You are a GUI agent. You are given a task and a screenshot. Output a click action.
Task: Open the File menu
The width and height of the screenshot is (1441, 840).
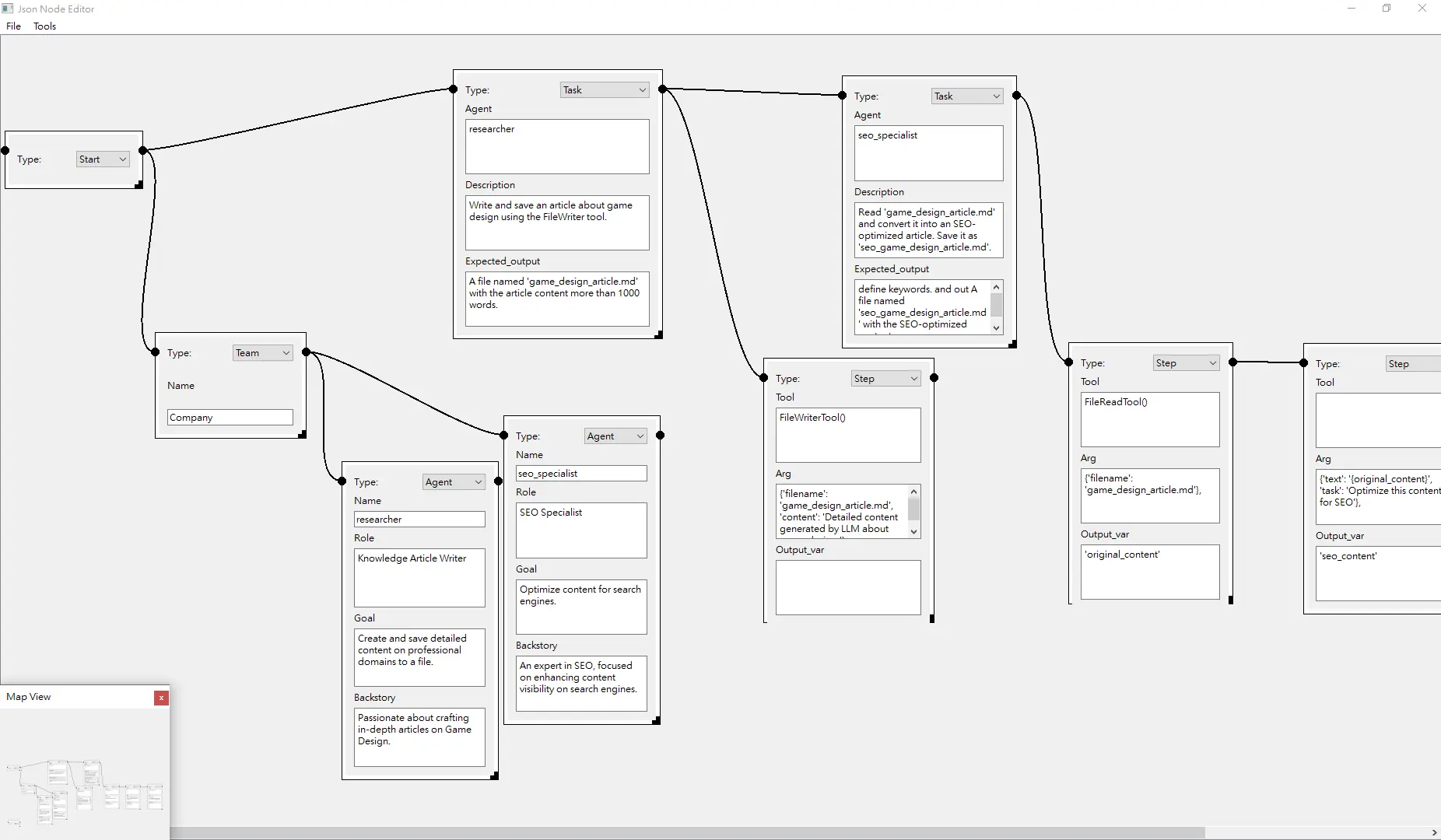13,26
